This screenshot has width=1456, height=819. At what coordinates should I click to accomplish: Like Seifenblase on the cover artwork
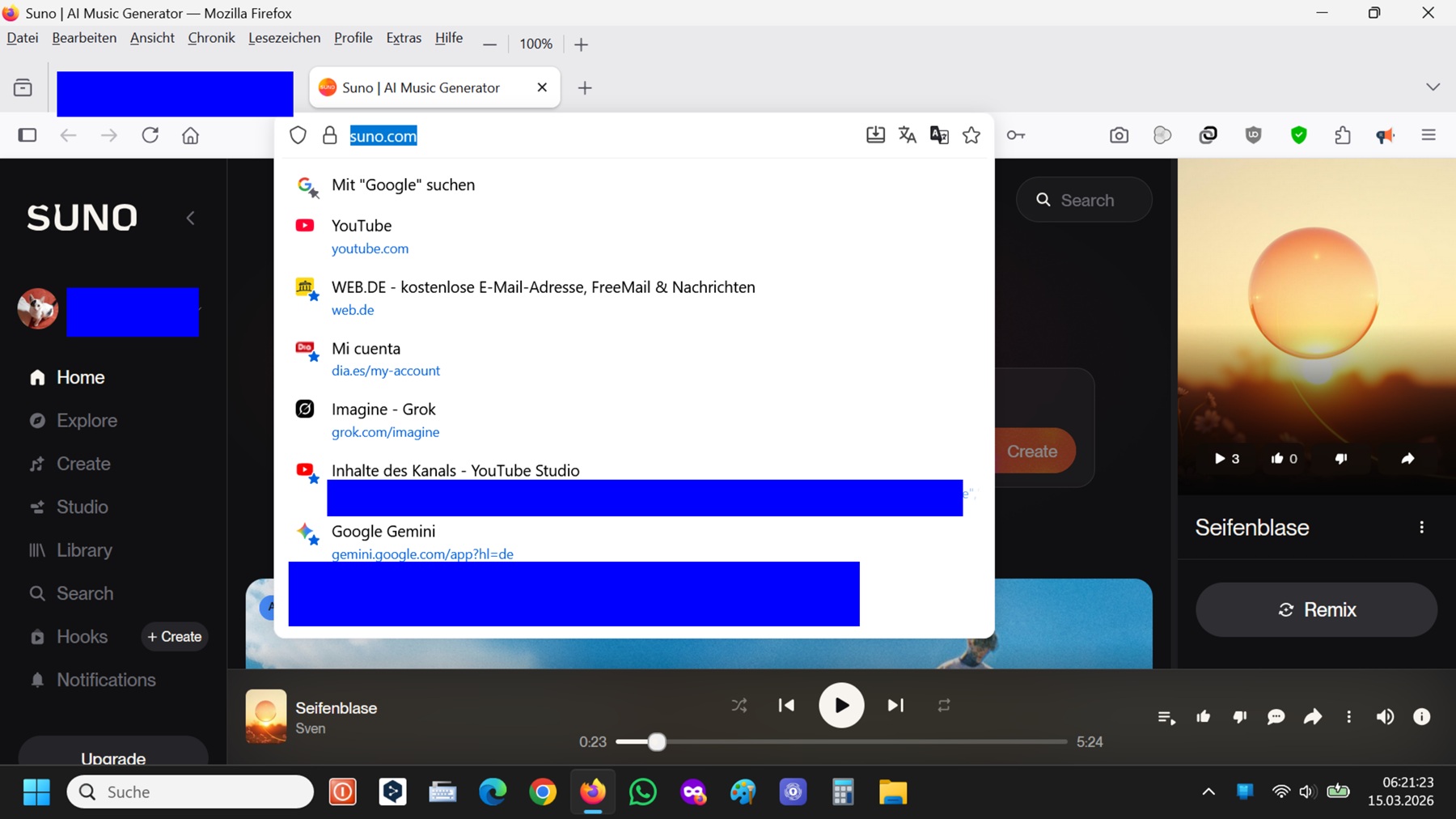tap(1284, 459)
